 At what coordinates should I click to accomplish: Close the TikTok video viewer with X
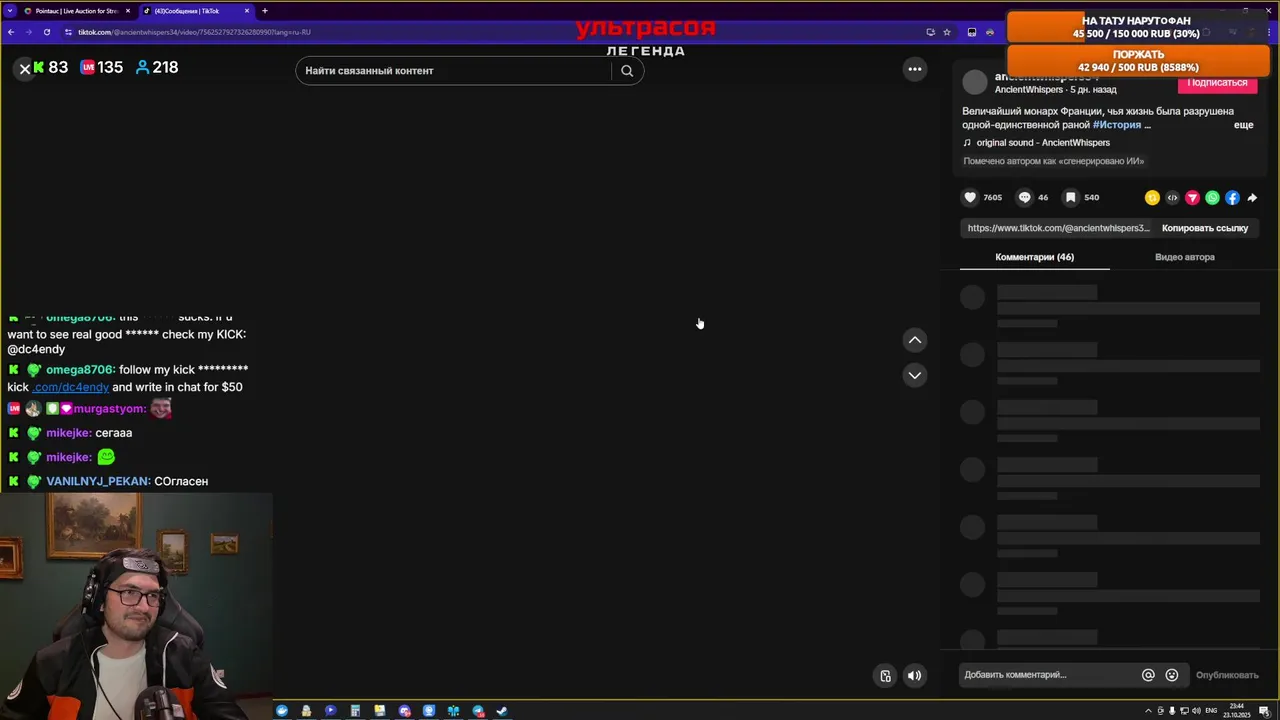click(25, 69)
